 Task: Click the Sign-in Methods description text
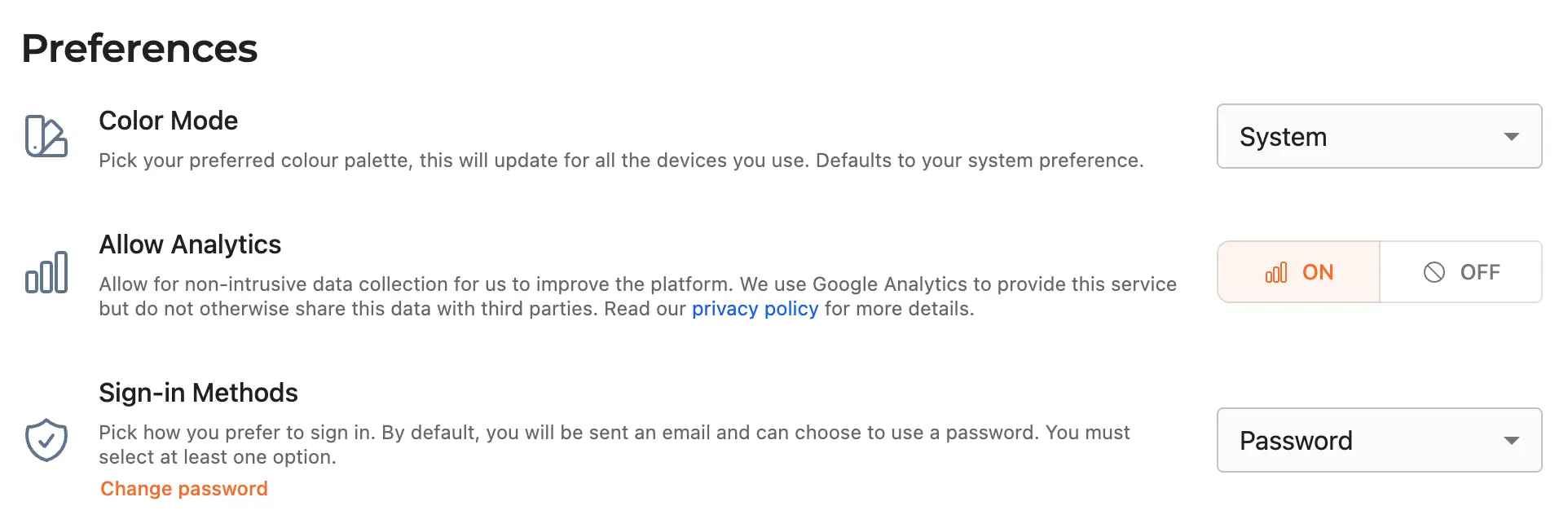614,445
